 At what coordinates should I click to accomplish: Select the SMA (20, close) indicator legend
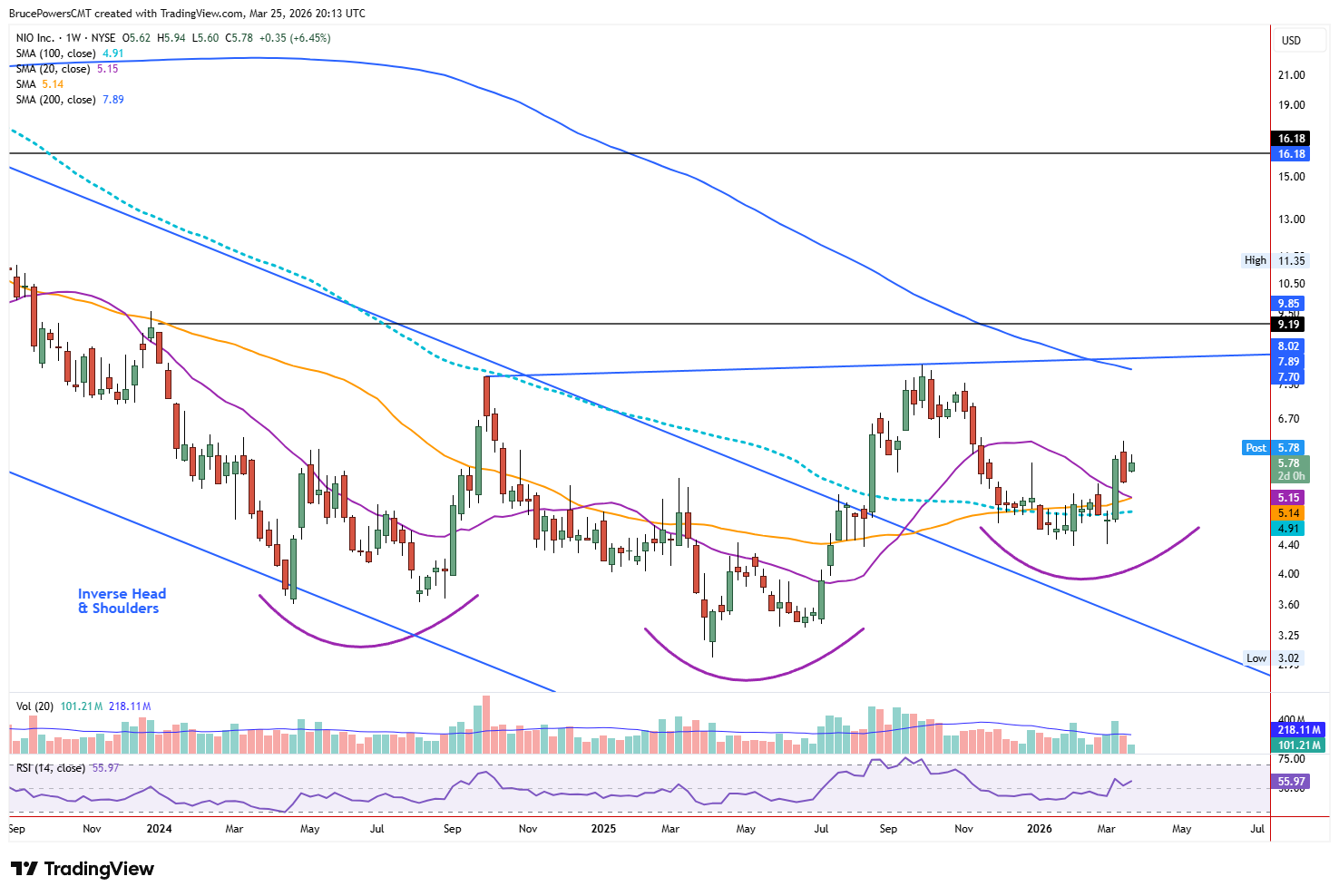(x=66, y=69)
